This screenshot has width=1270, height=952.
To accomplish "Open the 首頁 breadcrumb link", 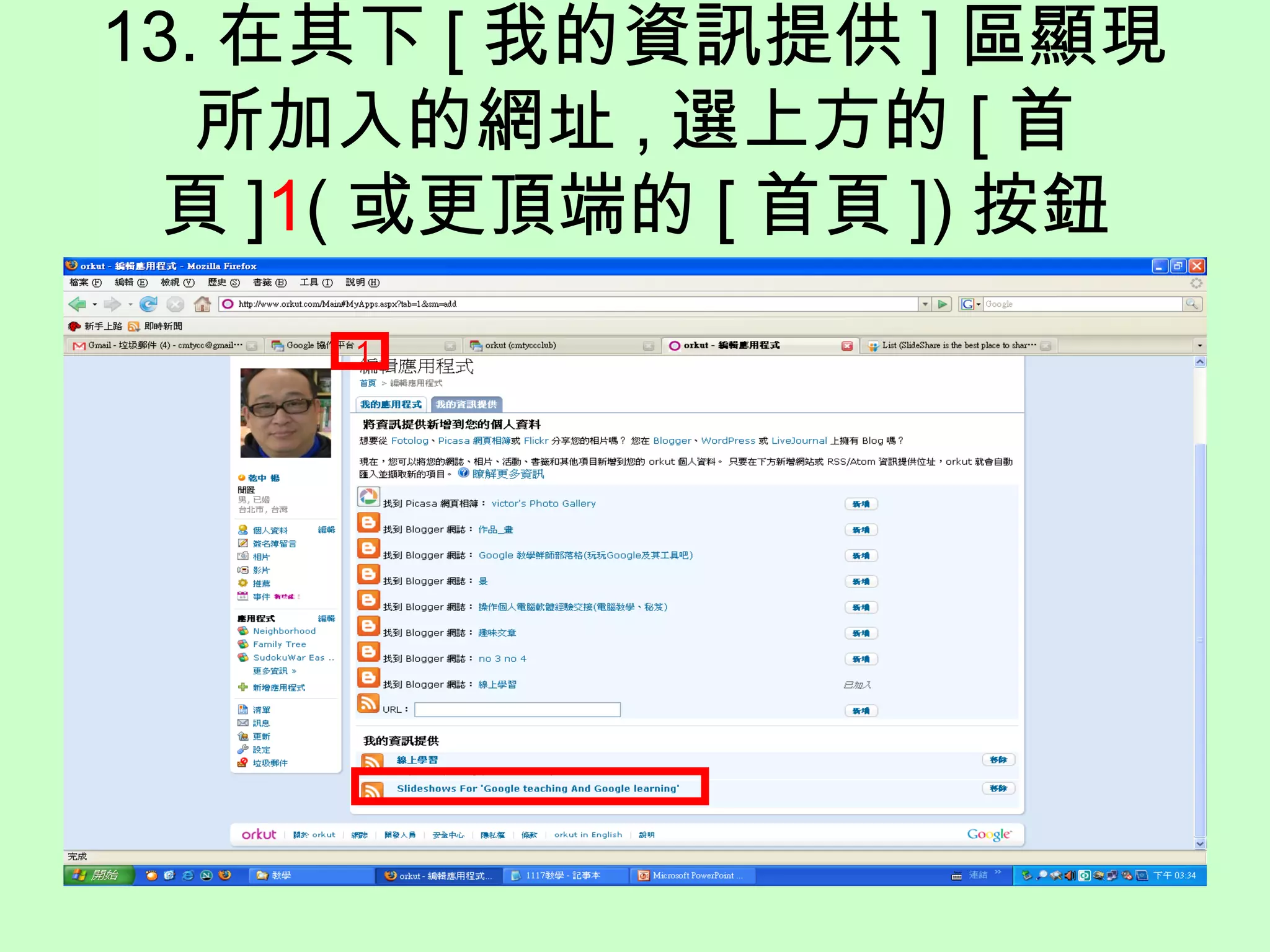I will point(368,383).
